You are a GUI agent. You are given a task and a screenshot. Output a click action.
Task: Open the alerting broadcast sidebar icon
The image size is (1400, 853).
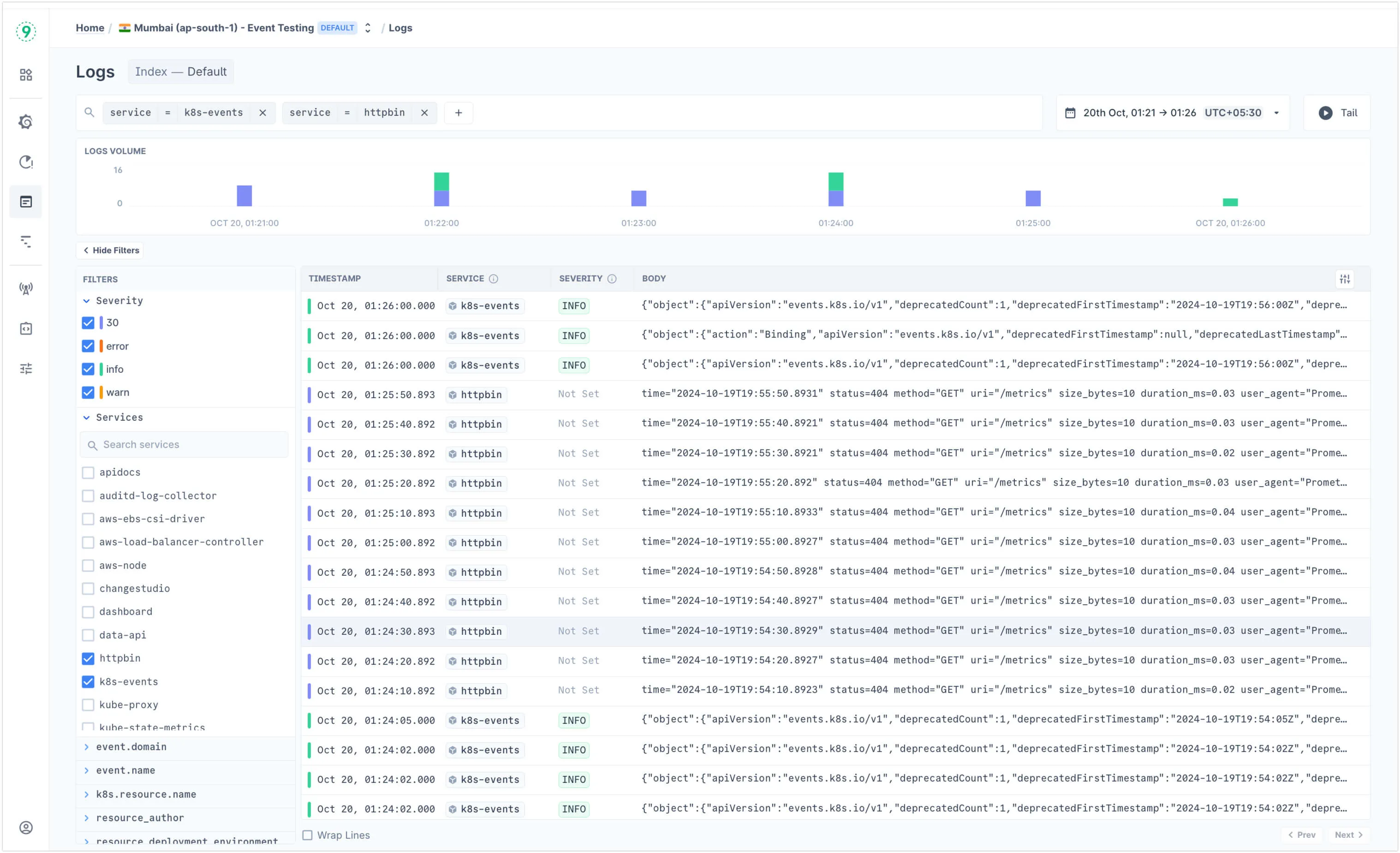tap(25, 289)
